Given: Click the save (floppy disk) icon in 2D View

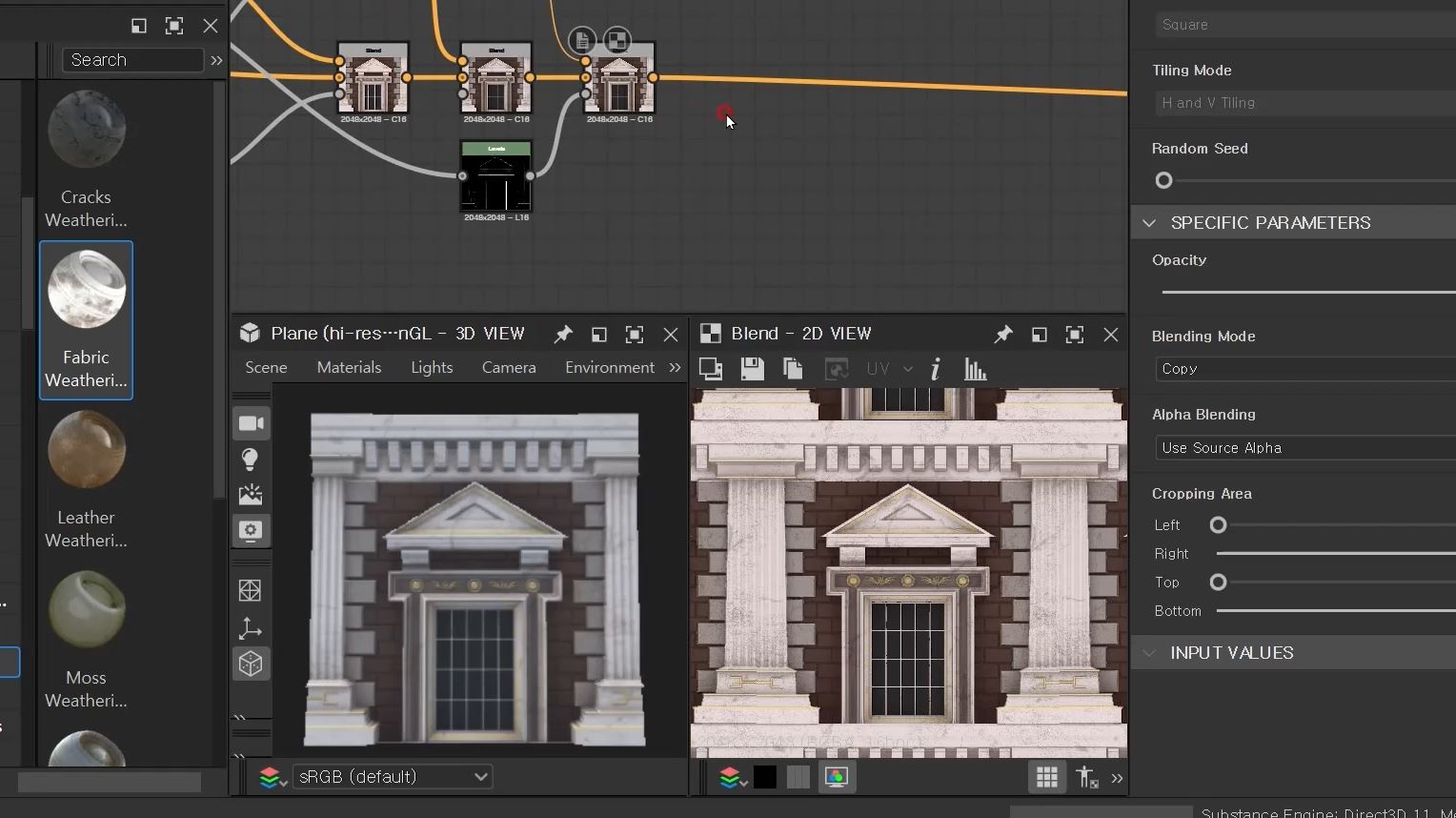Looking at the screenshot, I should click(752, 369).
